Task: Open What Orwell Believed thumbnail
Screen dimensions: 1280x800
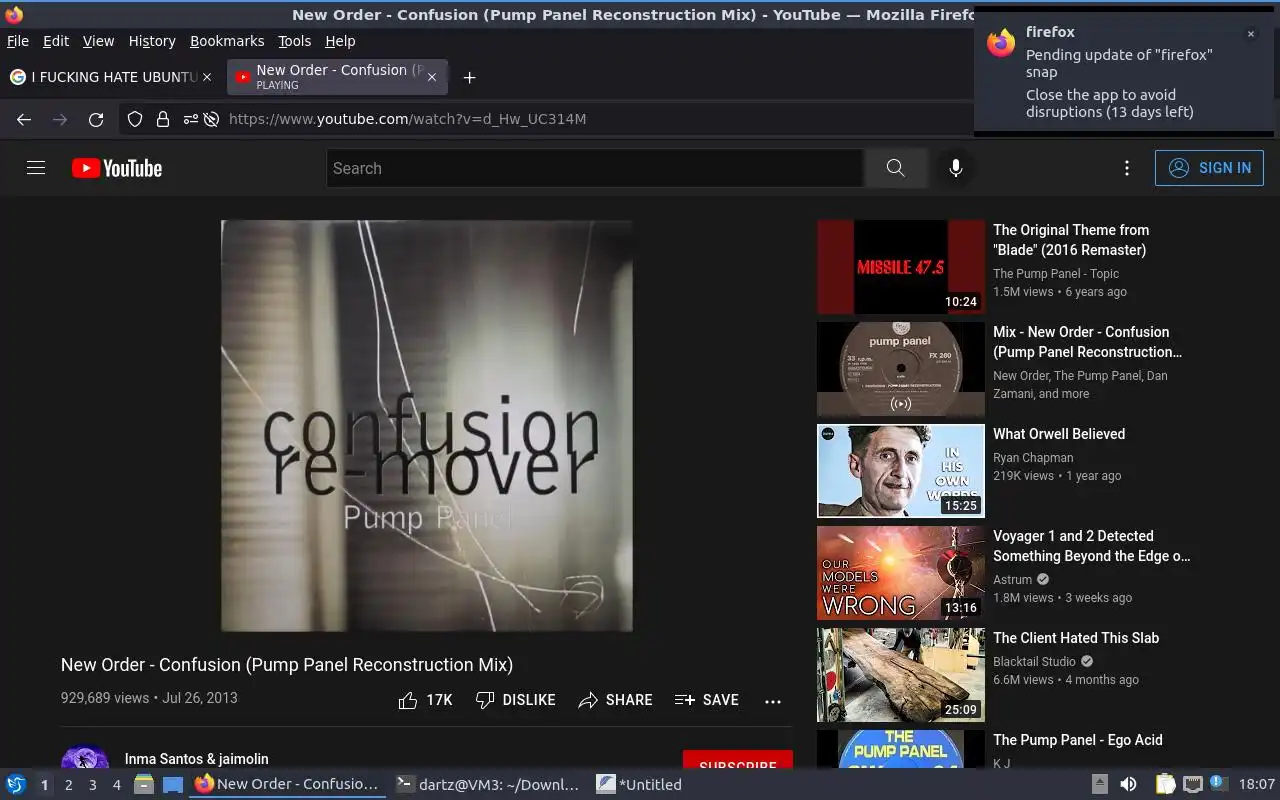Action: pos(901,471)
